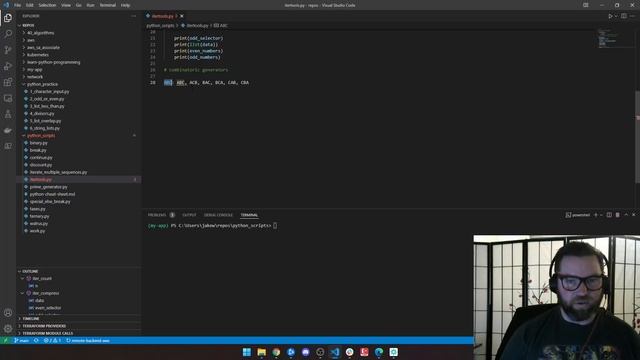Close the open editor tab

point(182,16)
